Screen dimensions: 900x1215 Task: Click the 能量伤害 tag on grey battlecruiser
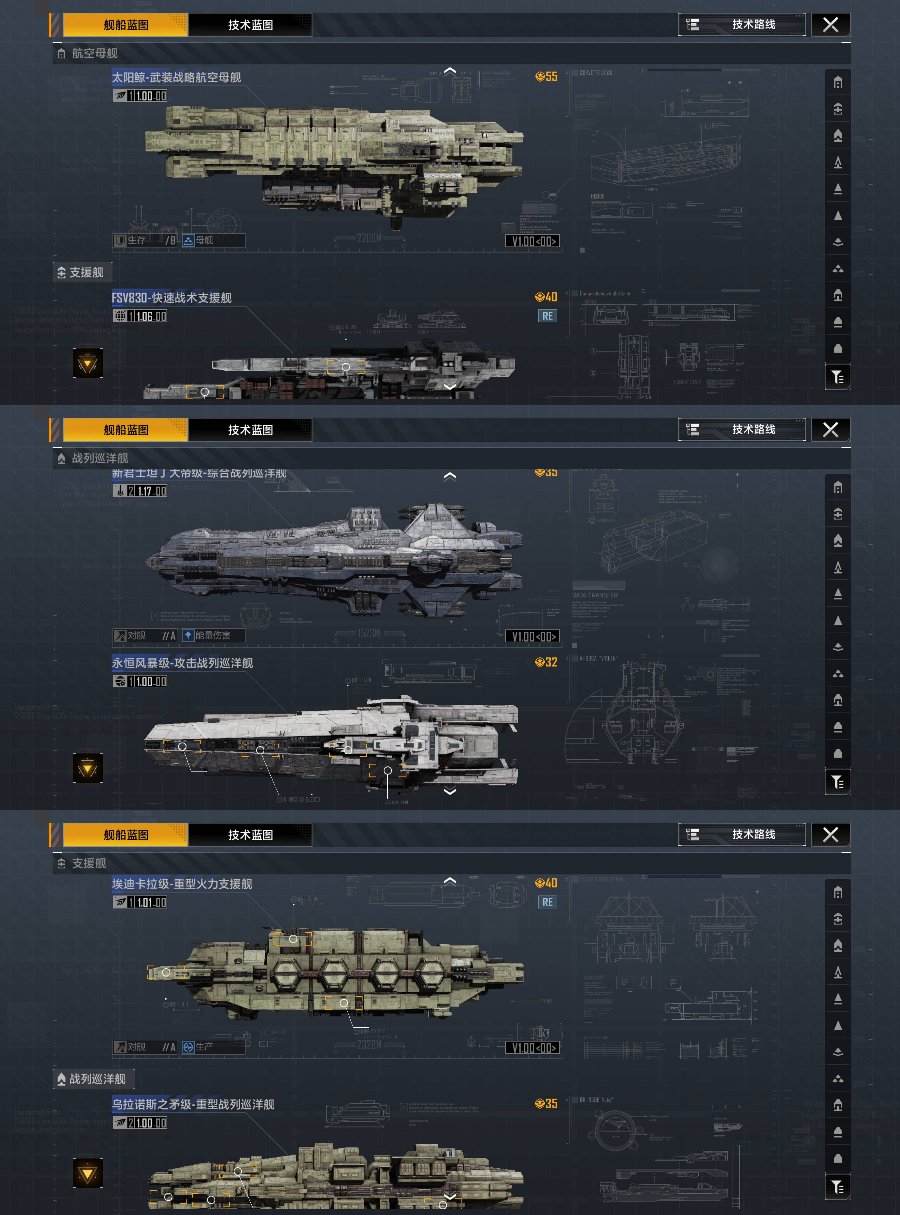tap(213, 635)
